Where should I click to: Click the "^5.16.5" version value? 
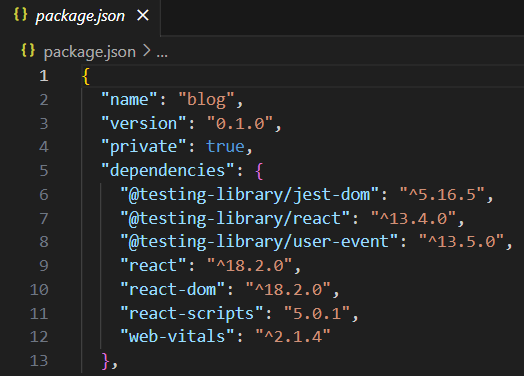pyautogui.click(x=442, y=194)
